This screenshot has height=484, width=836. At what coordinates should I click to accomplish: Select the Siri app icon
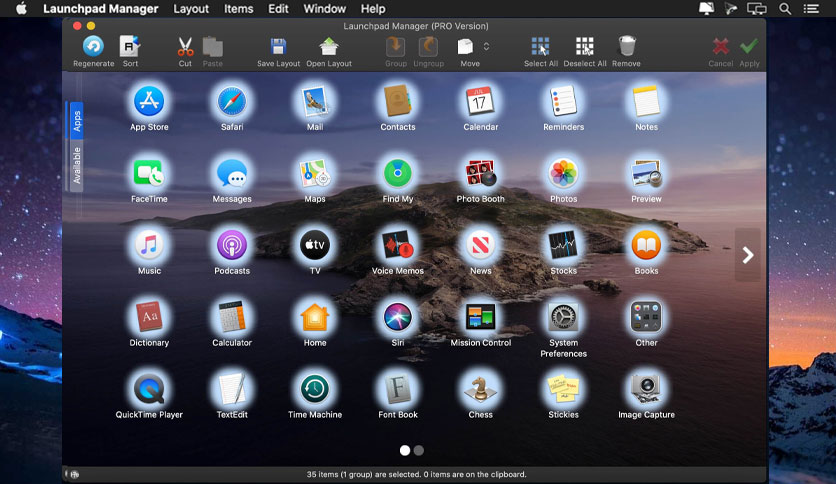(x=398, y=317)
